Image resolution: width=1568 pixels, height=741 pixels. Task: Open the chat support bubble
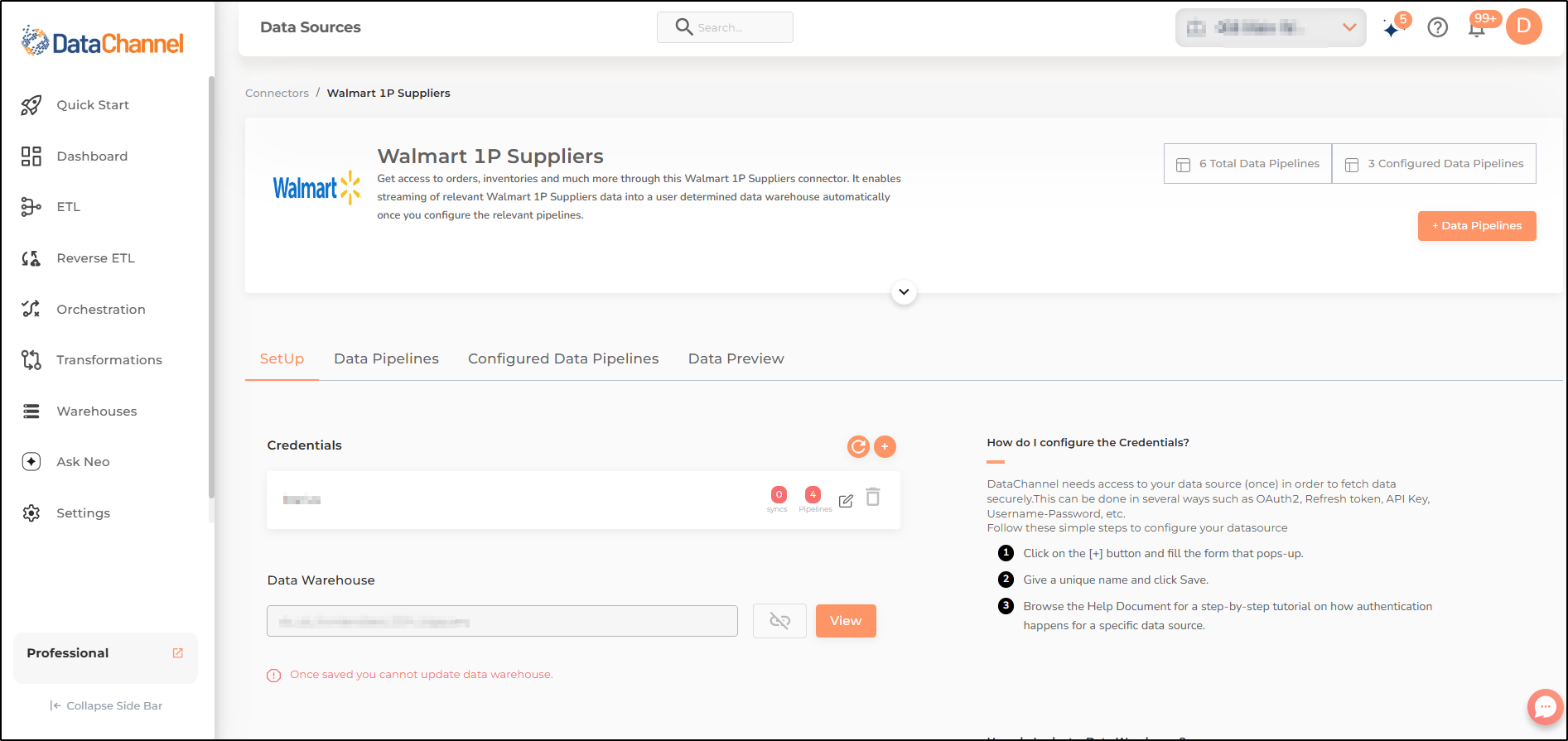click(x=1545, y=707)
